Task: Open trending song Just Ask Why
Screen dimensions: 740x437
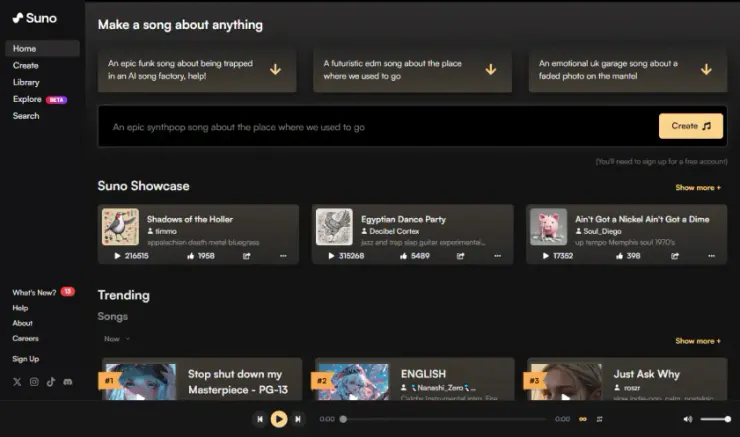Action: tap(647, 374)
